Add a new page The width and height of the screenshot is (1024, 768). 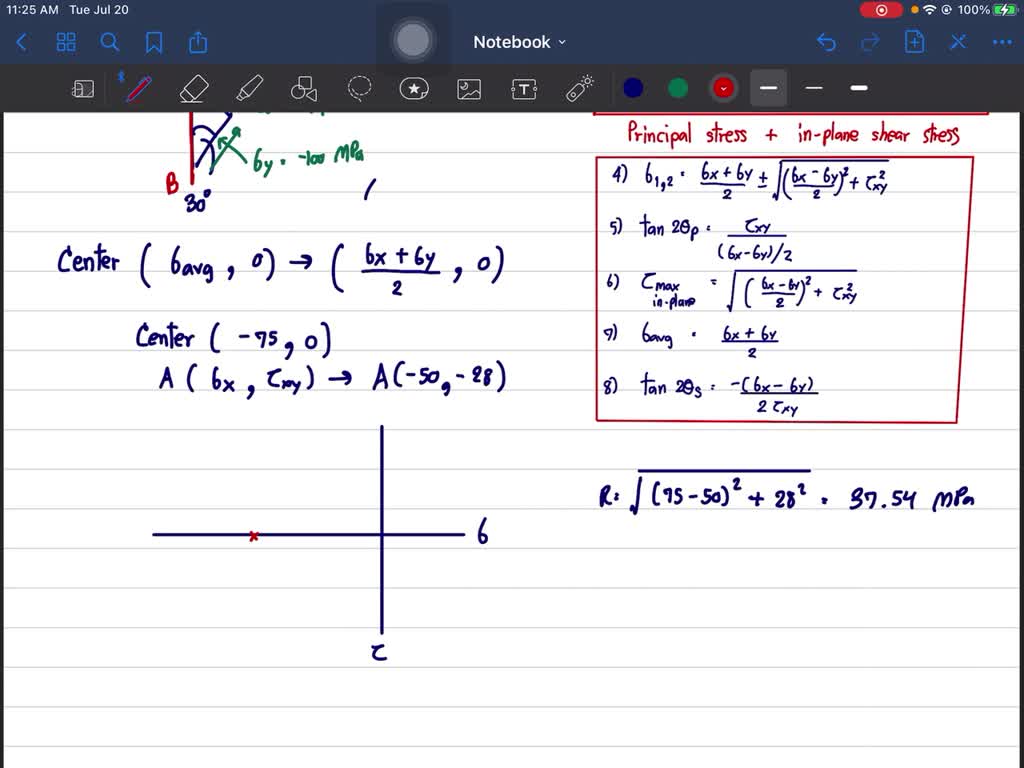click(x=916, y=42)
